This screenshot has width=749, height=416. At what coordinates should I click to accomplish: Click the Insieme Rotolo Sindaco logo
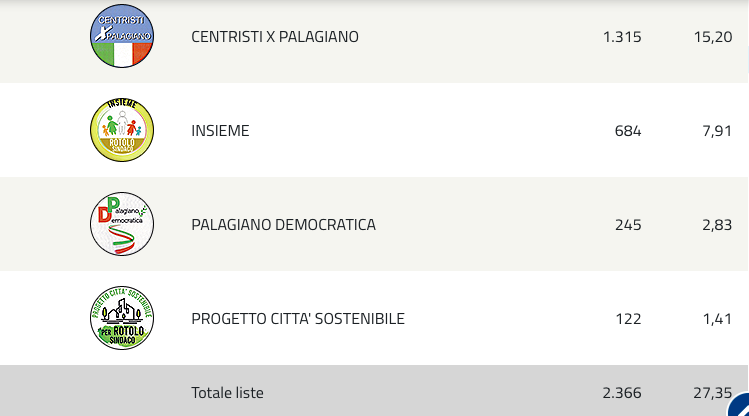pos(122,130)
